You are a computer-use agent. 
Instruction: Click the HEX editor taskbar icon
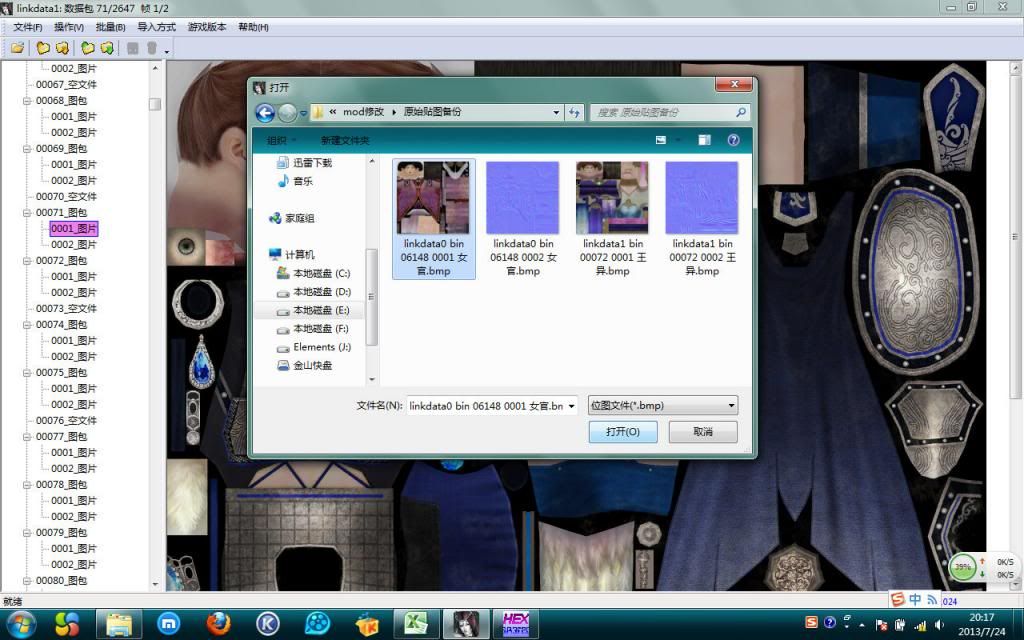pos(515,624)
